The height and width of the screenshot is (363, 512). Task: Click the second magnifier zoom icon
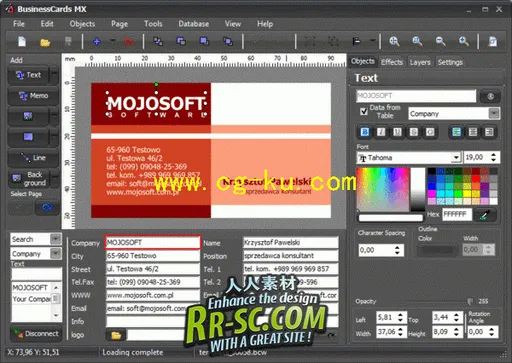(x=417, y=41)
